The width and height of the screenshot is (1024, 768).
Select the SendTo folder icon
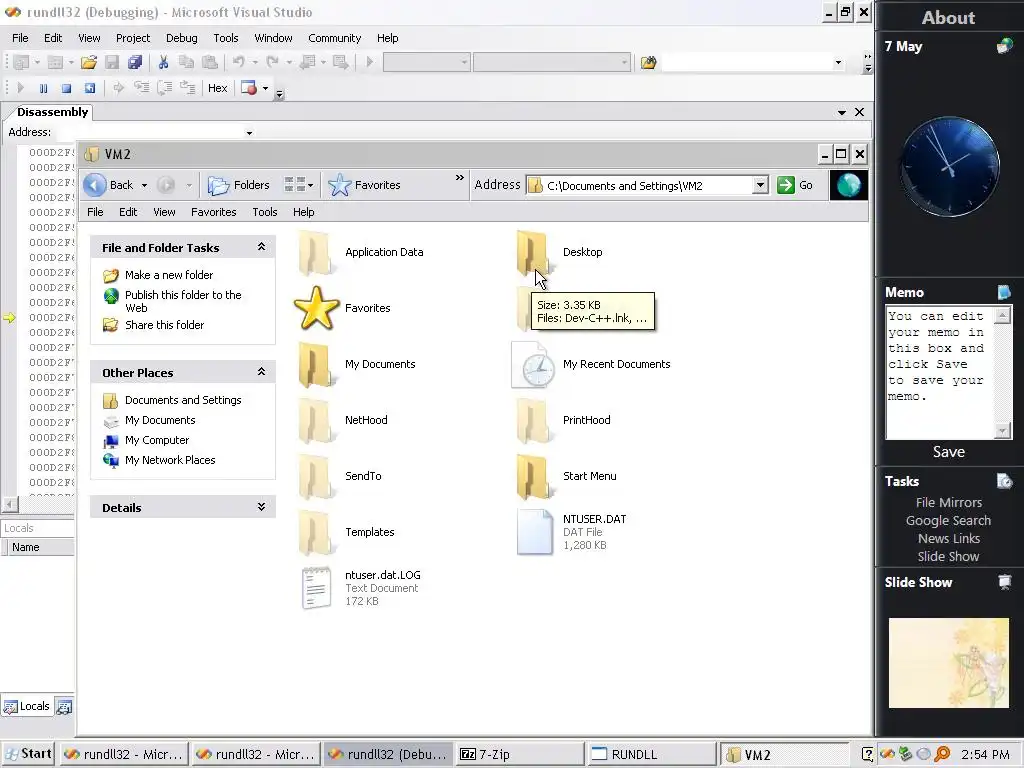coord(316,477)
